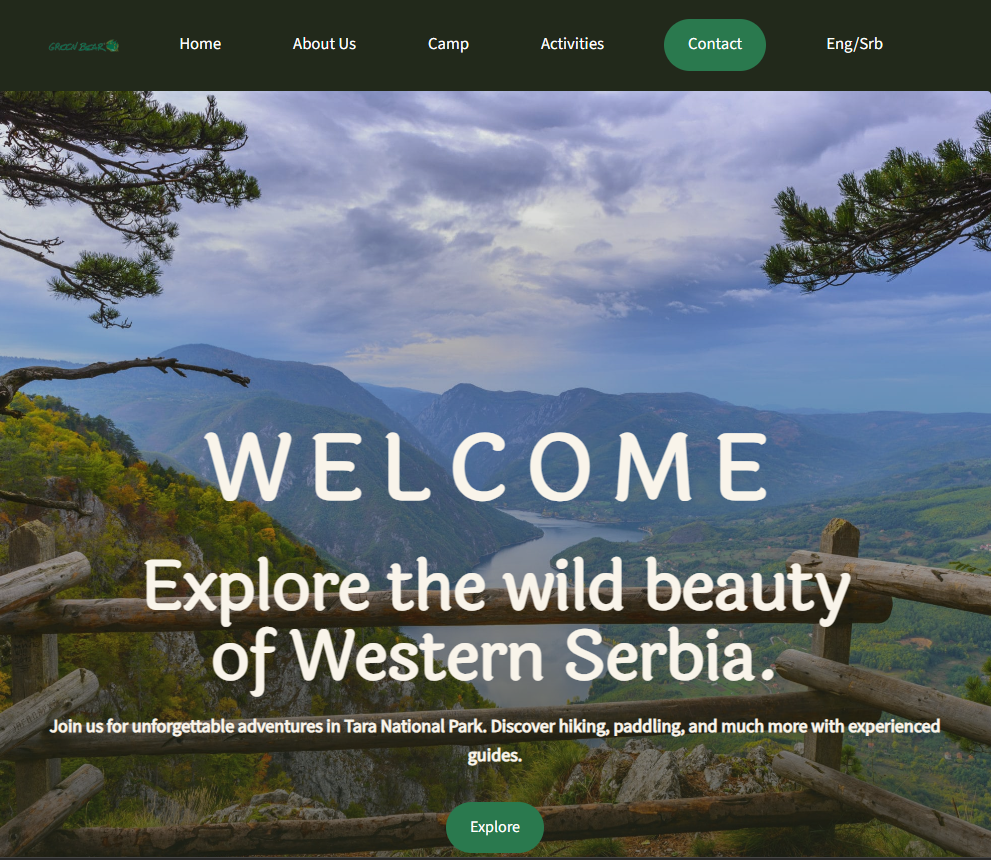Click the 'Explore the wild beauty' headline line
The height and width of the screenshot is (860, 991).
coord(497,589)
